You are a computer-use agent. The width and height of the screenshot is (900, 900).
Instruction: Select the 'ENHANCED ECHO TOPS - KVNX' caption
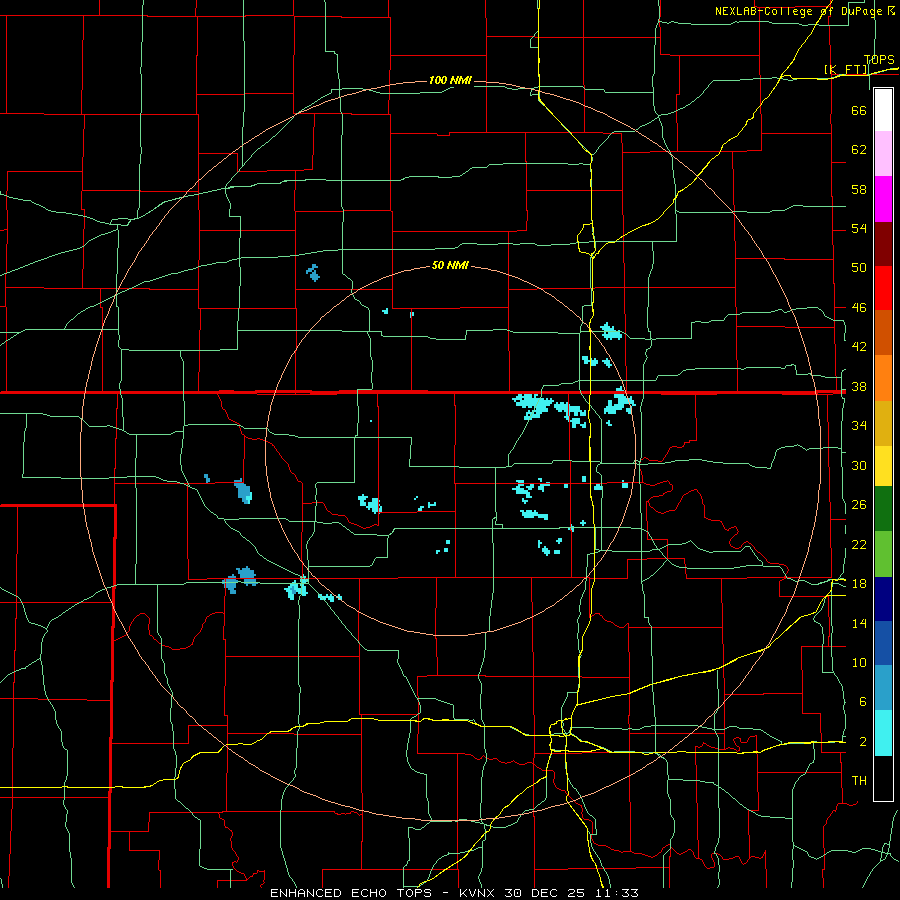385,893
